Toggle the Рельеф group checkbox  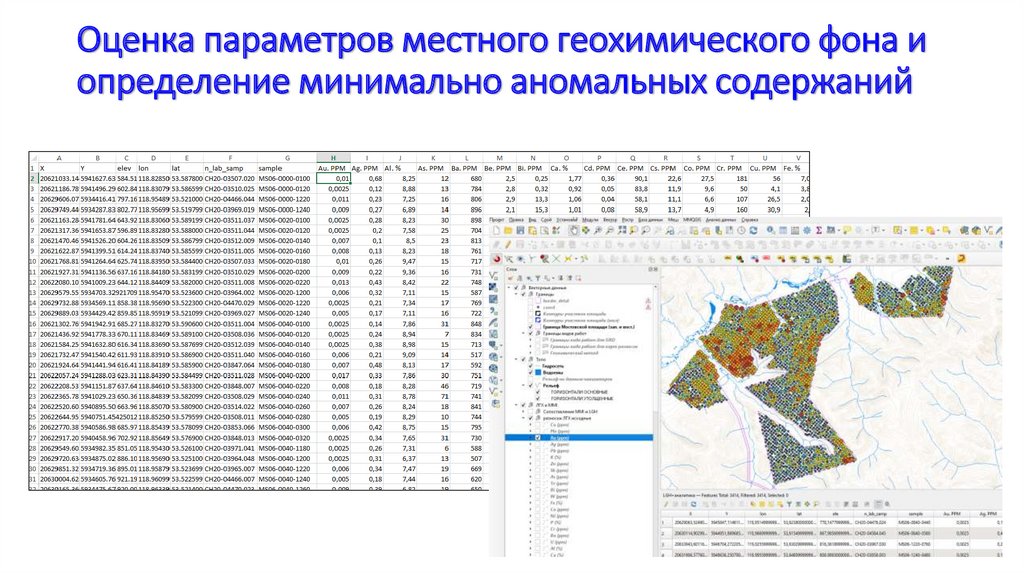pos(531,385)
